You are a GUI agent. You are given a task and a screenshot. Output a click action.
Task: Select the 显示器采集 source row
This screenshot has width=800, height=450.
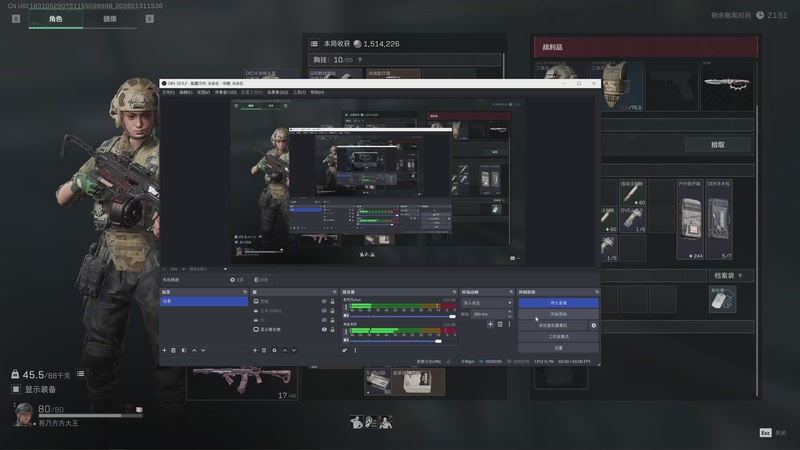pos(294,330)
